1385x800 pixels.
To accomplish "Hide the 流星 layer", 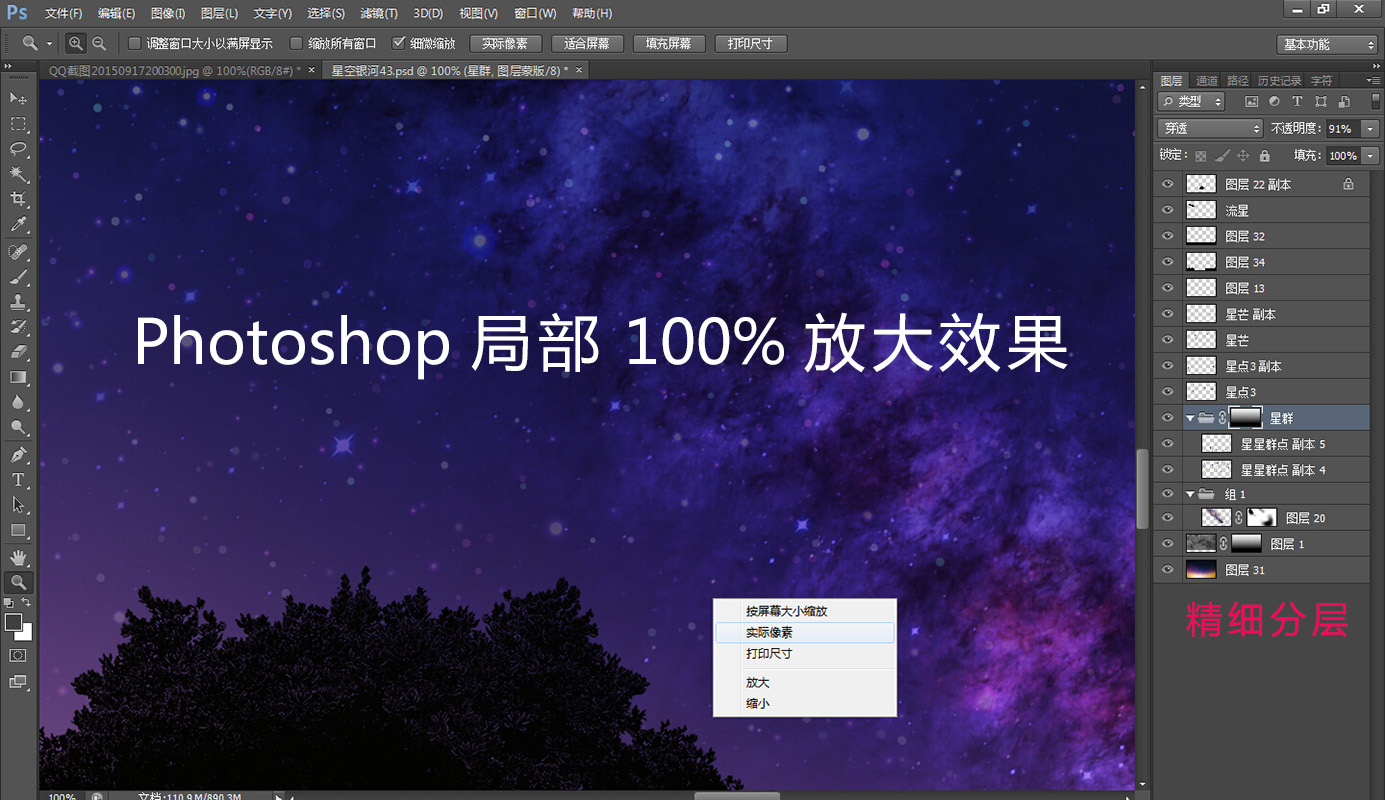I will (x=1166, y=210).
